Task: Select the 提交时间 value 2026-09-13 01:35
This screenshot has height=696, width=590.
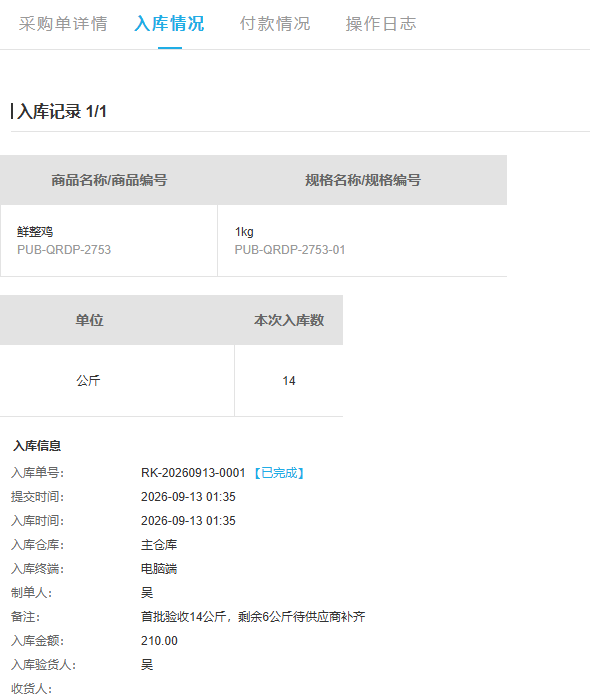Action: (188, 497)
